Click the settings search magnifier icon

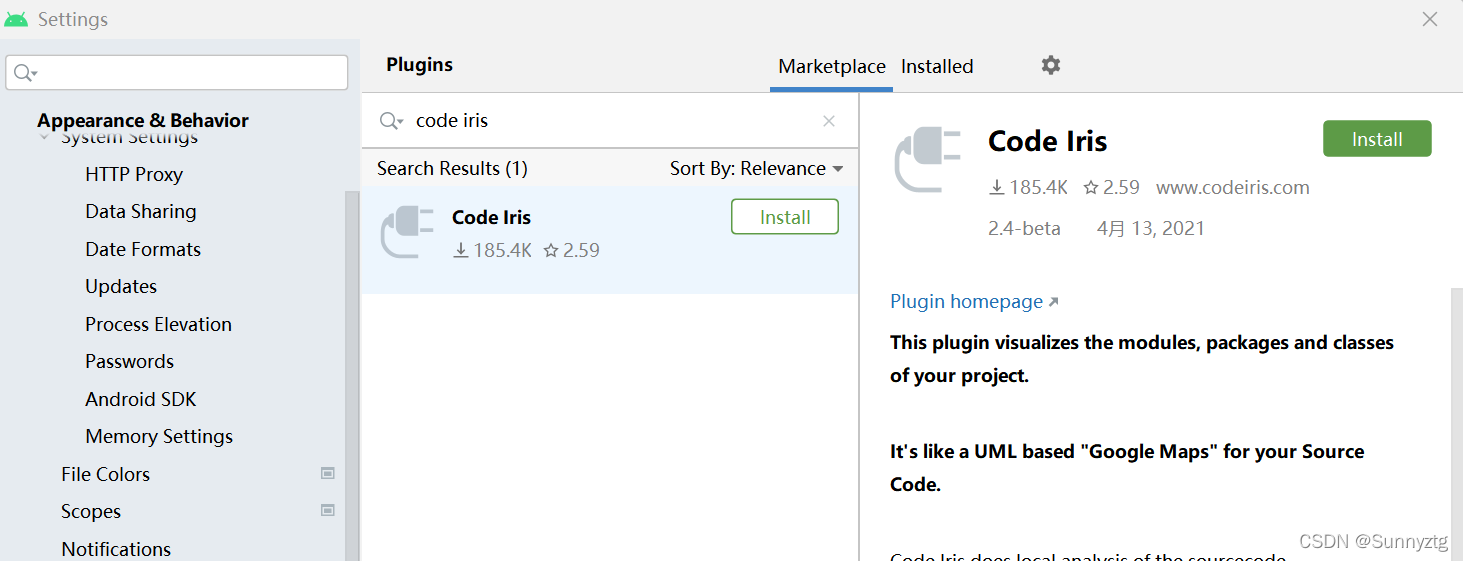[26, 73]
